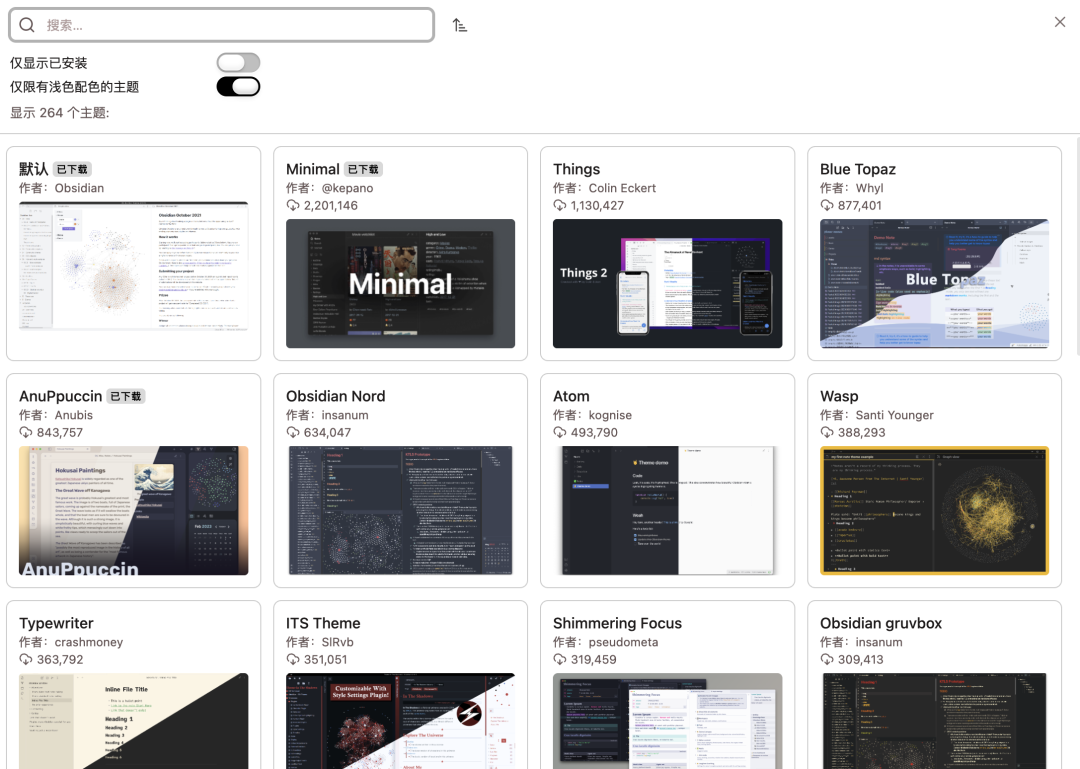Viewport: 1080px width, 769px height.
Task: Click the magnifier icon in search field
Action: [x=27, y=25]
